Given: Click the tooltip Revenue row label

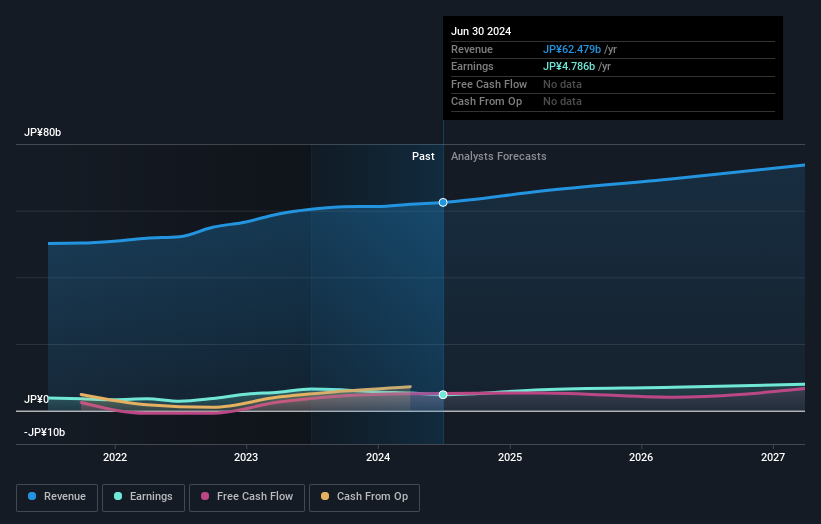Looking at the screenshot, I should pyautogui.click(x=472, y=49).
